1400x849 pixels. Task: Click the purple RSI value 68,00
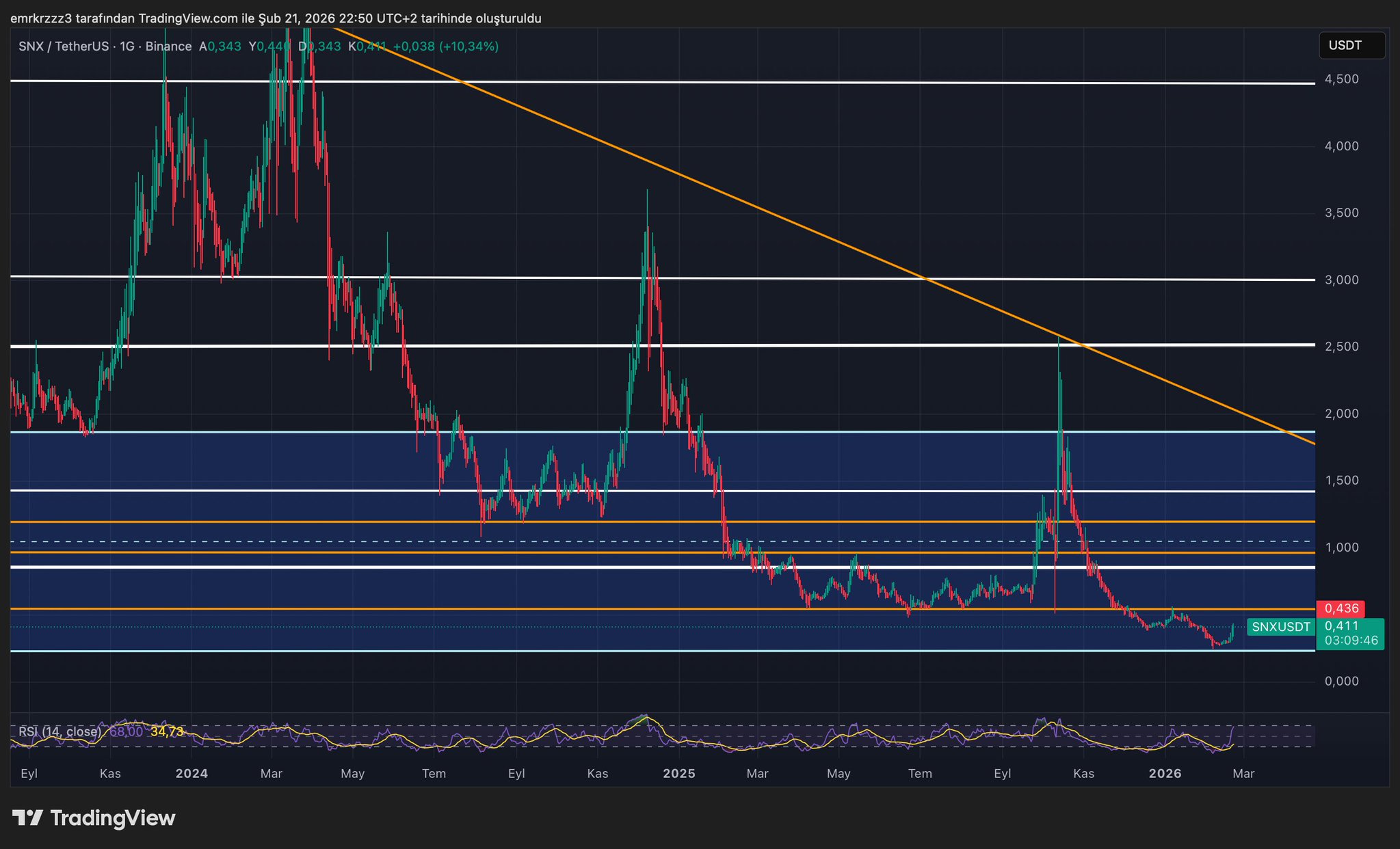126,731
